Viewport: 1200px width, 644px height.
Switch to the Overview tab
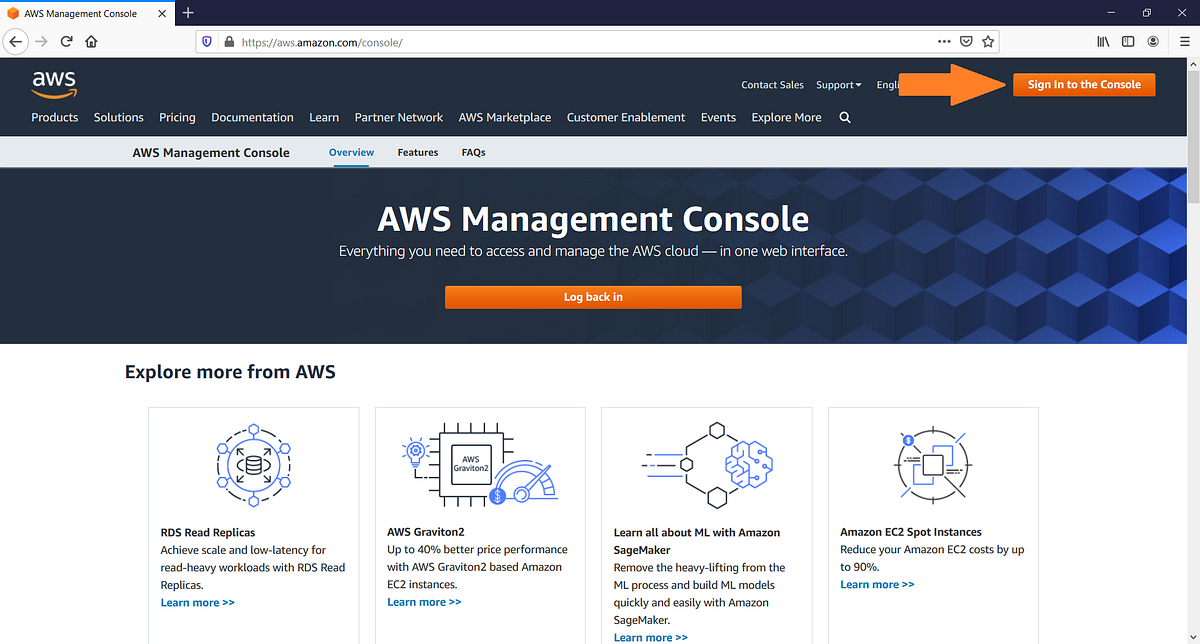[351, 153]
